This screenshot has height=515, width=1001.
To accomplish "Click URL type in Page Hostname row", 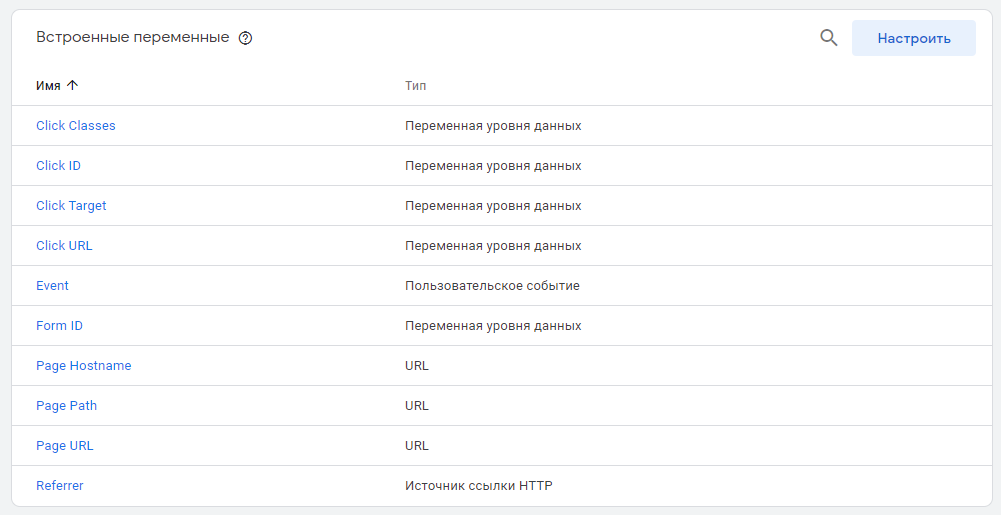I will pyautogui.click(x=416, y=366).
